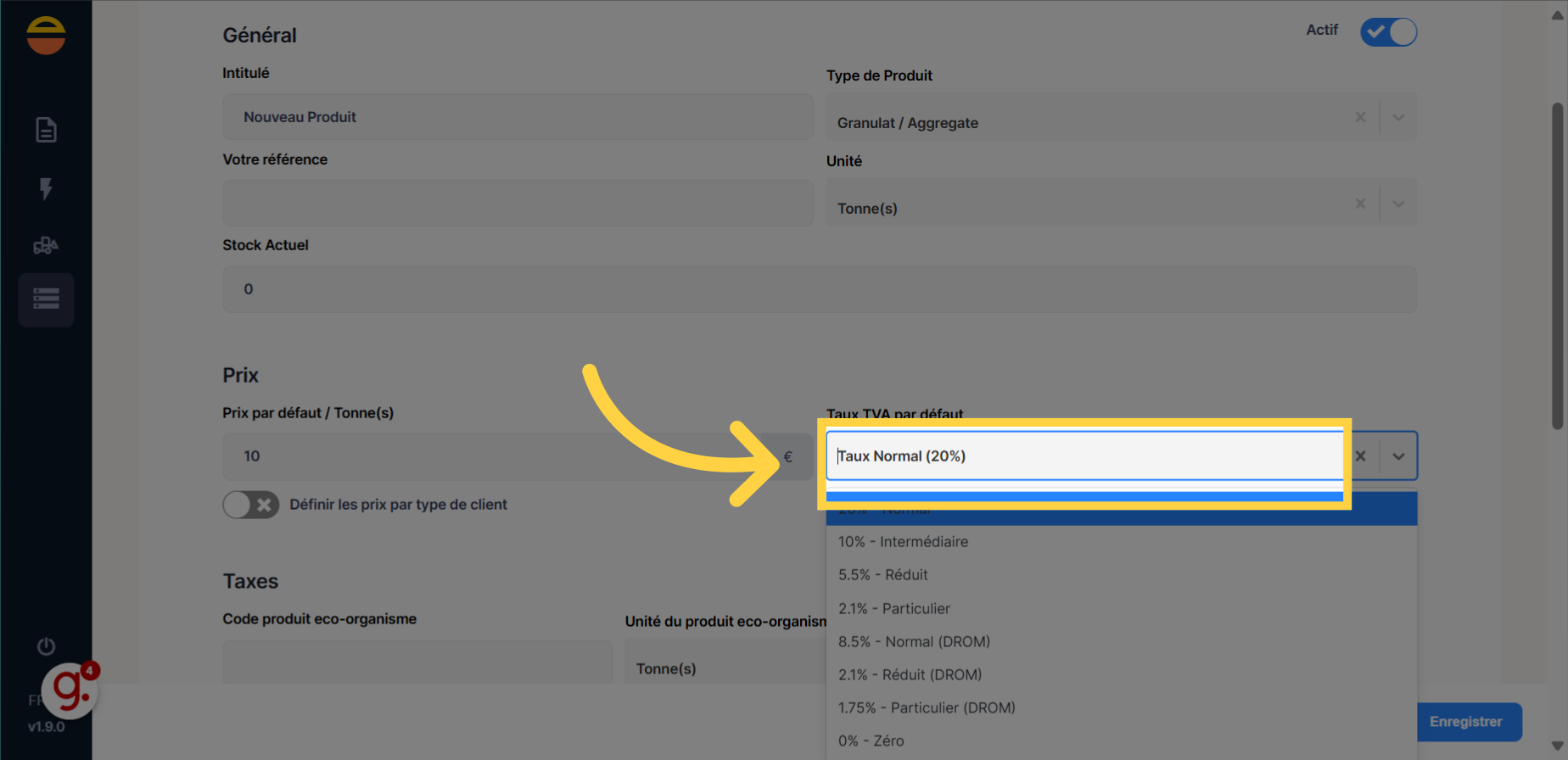Open the lightning bolt sidebar icon
The height and width of the screenshot is (760, 1568).
point(46,188)
